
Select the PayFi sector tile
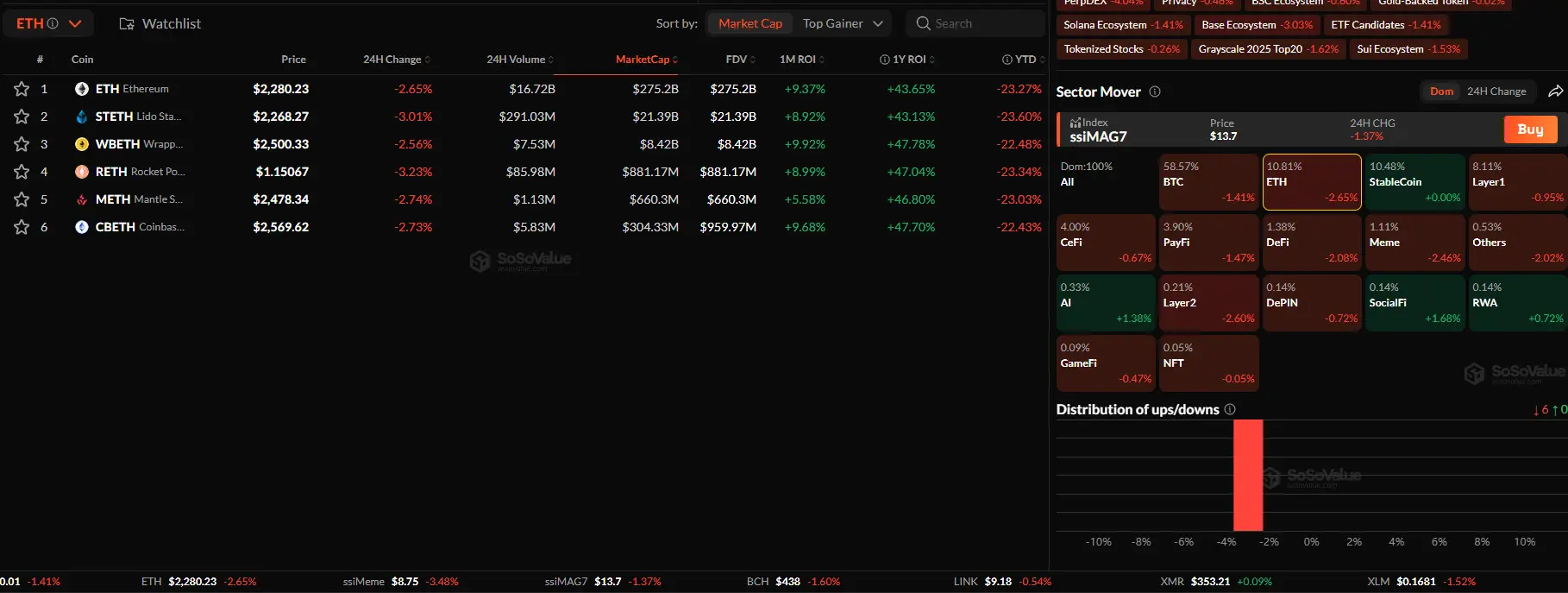click(x=1208, y=243)
